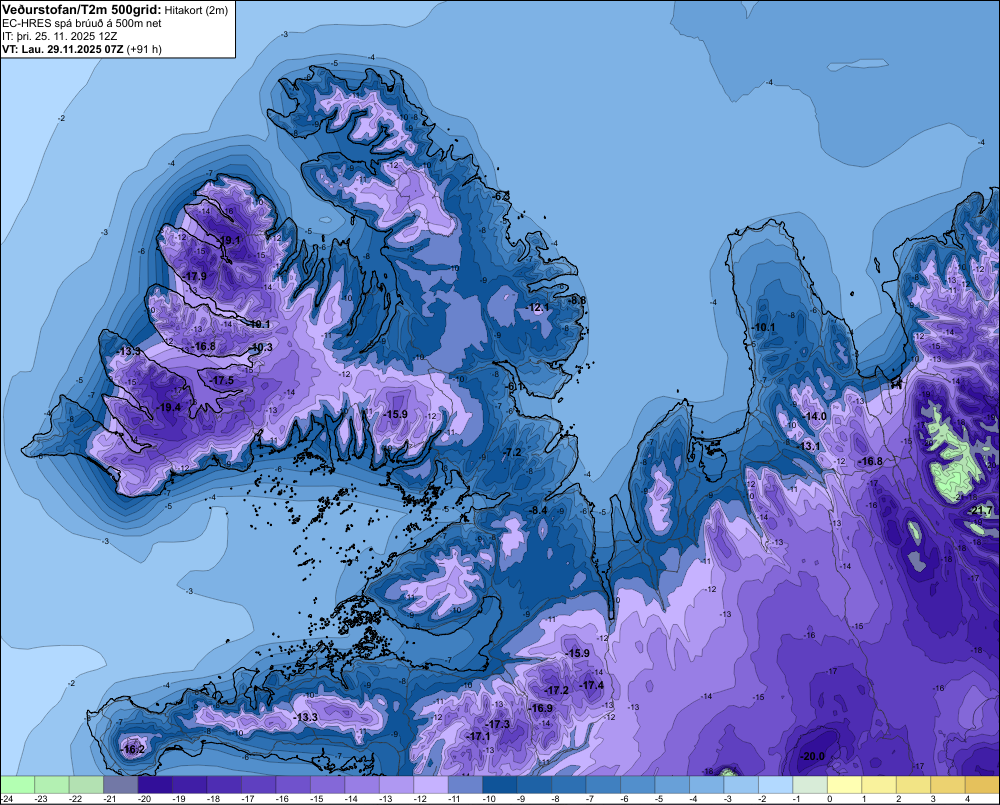Click the '(+91 h)' forecast offset text
The height and width of the screenshot is (805, 1000).
point(144,49)
